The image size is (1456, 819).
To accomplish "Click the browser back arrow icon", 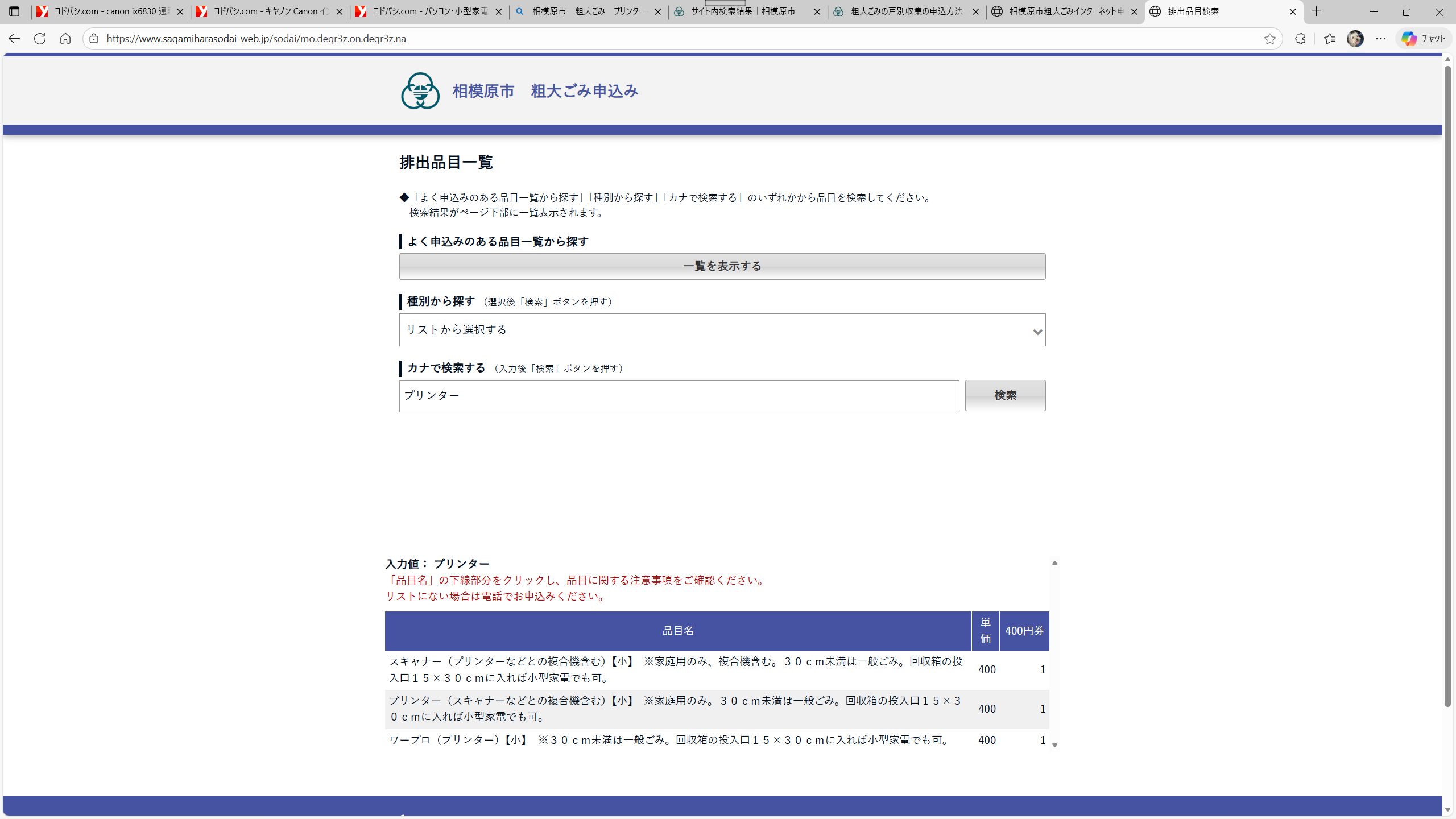I will click(14, 38).
